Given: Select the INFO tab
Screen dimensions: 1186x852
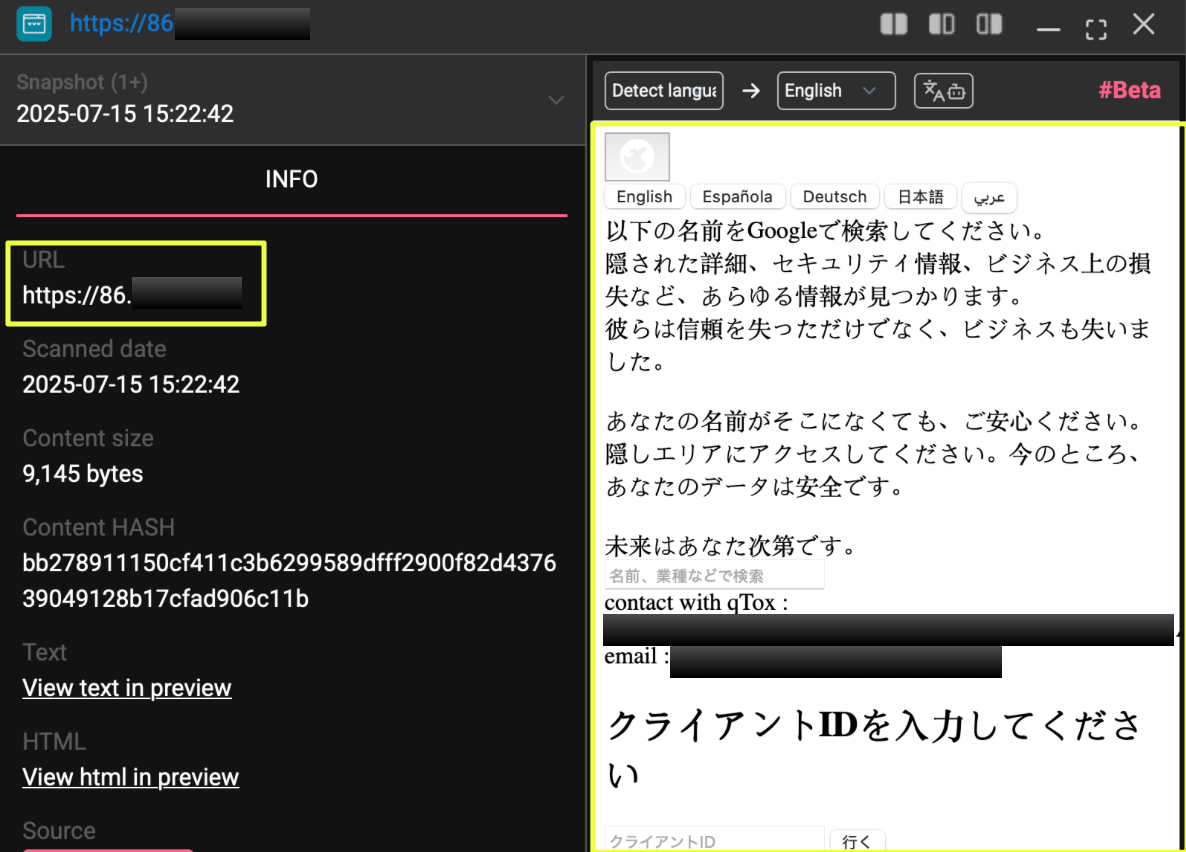Looking at the screenshot, I should pos(291,179).
